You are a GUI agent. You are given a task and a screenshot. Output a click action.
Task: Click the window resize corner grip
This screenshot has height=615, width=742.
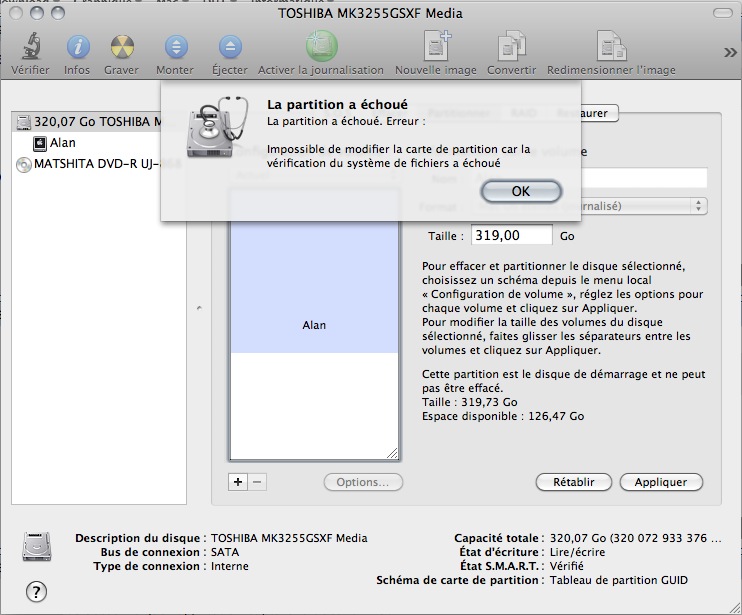(x=734, y=608)
